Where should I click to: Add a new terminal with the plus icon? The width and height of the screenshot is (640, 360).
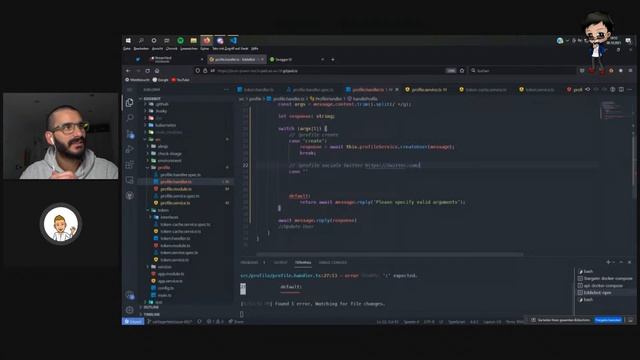[608, 262]
